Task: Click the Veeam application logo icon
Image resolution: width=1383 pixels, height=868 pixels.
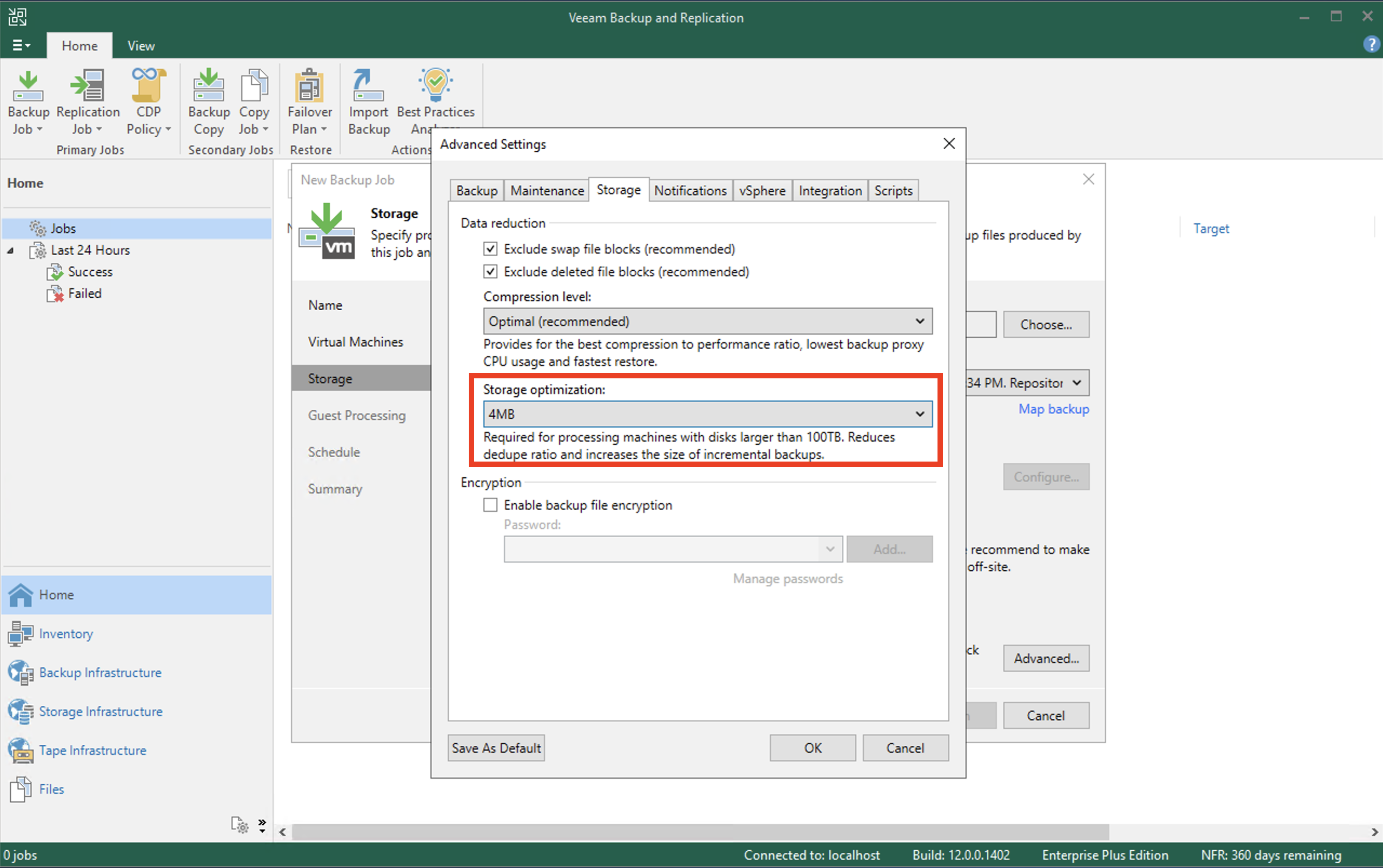Action: pos(17,17)
